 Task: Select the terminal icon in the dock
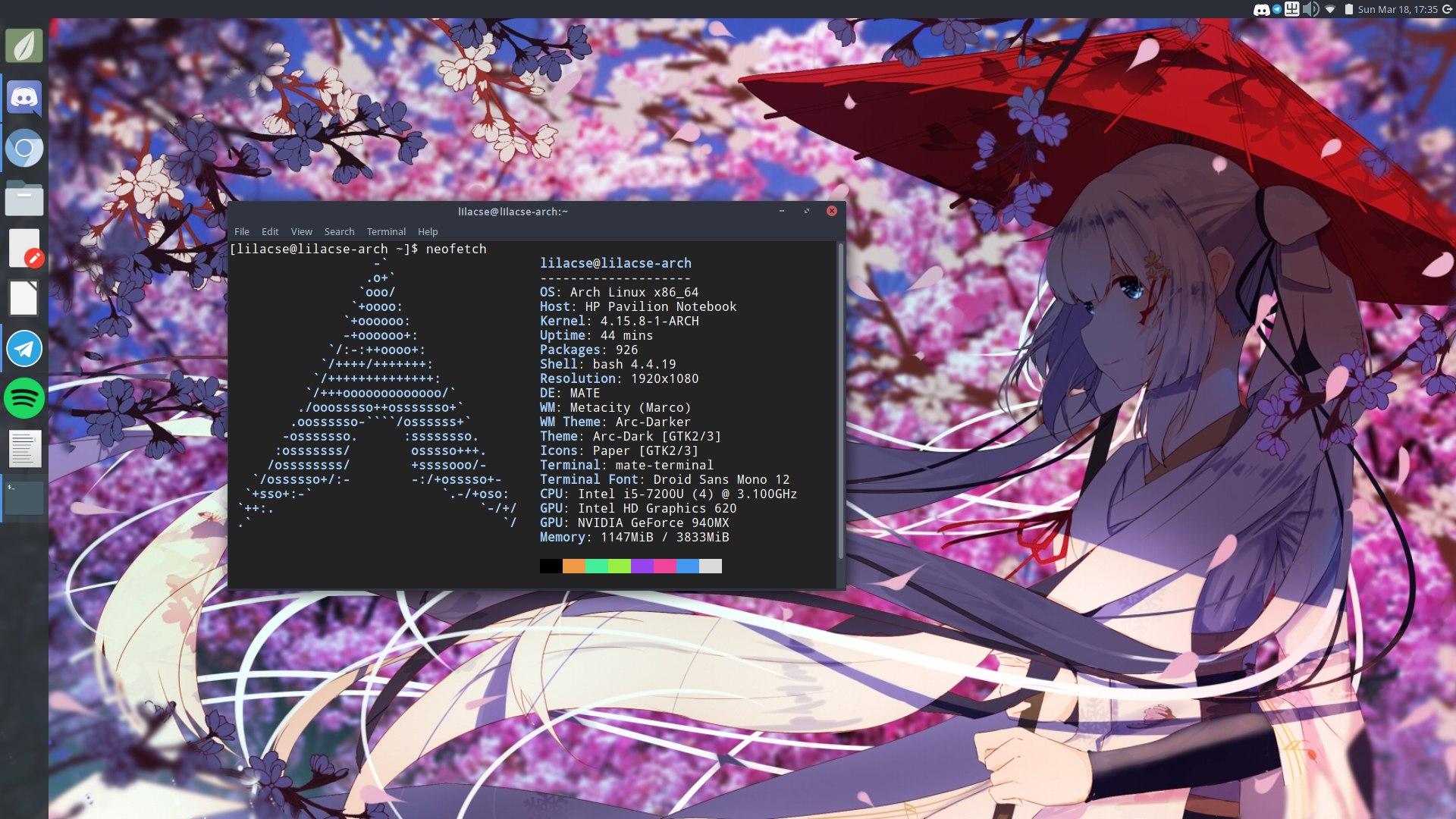point(24,498)
